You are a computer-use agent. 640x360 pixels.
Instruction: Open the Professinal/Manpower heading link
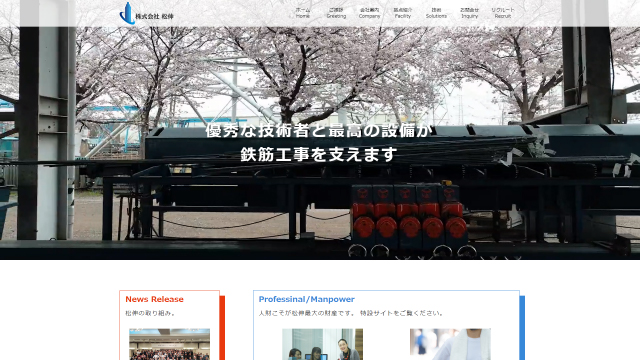click(307, 299)
